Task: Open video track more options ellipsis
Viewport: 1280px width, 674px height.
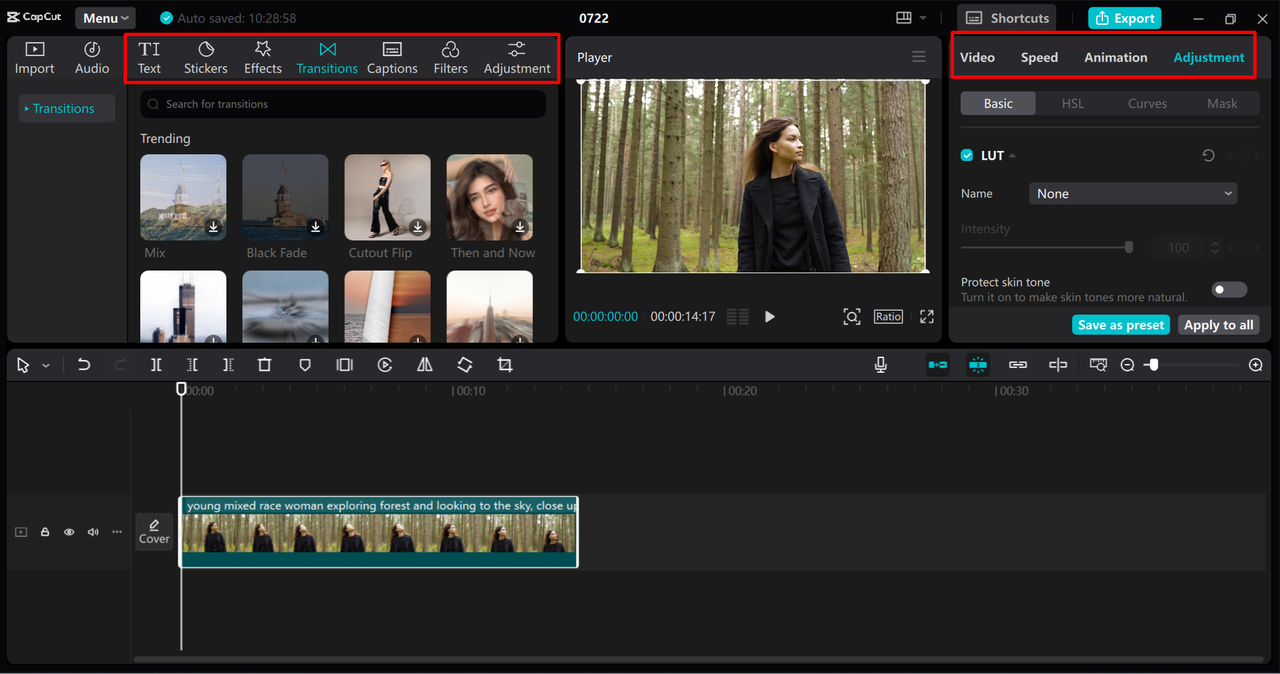Action: (x=117, y=532)
